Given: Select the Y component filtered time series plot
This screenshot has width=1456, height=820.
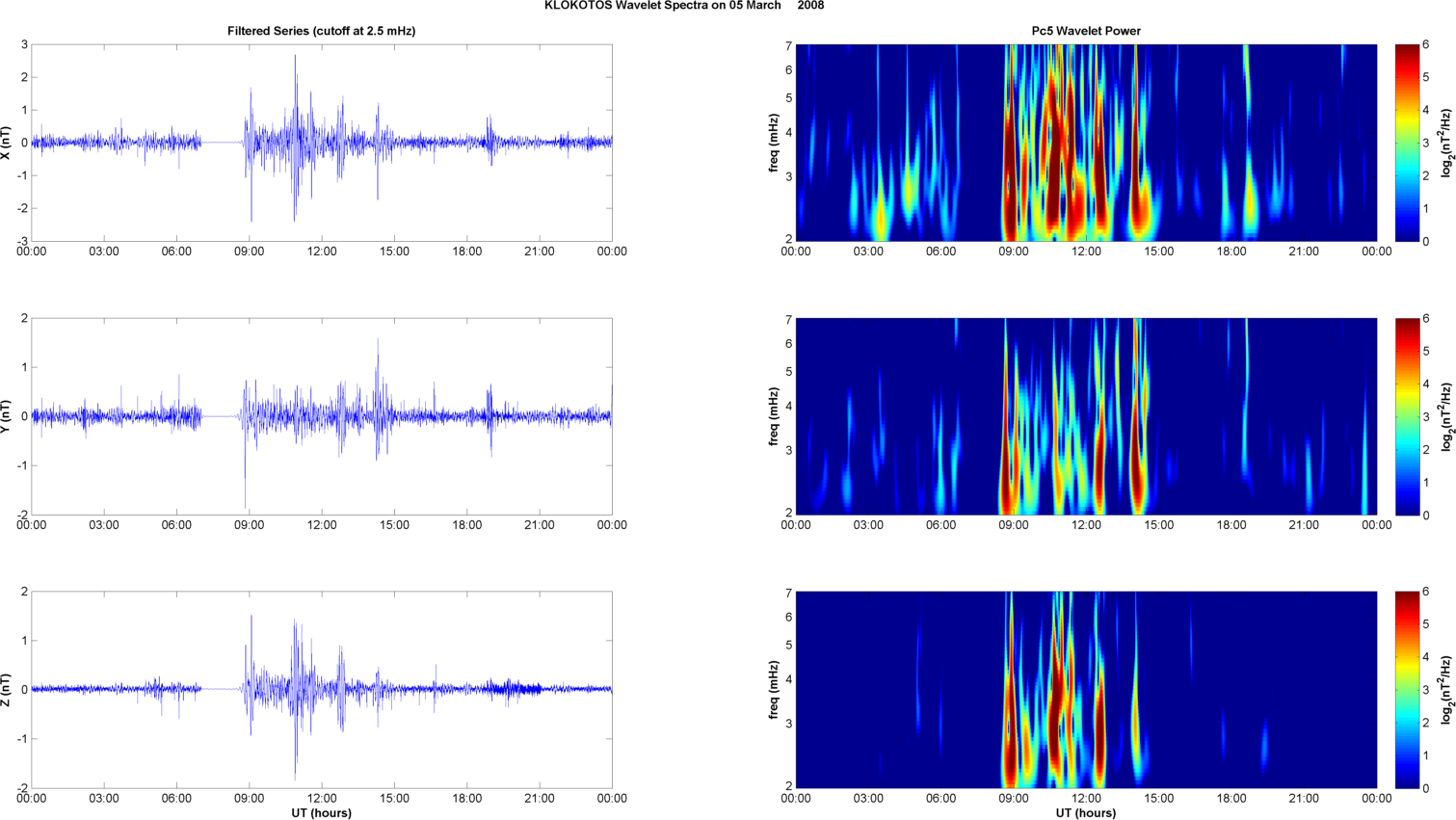Looking at the screenshot, I should 322,416.
